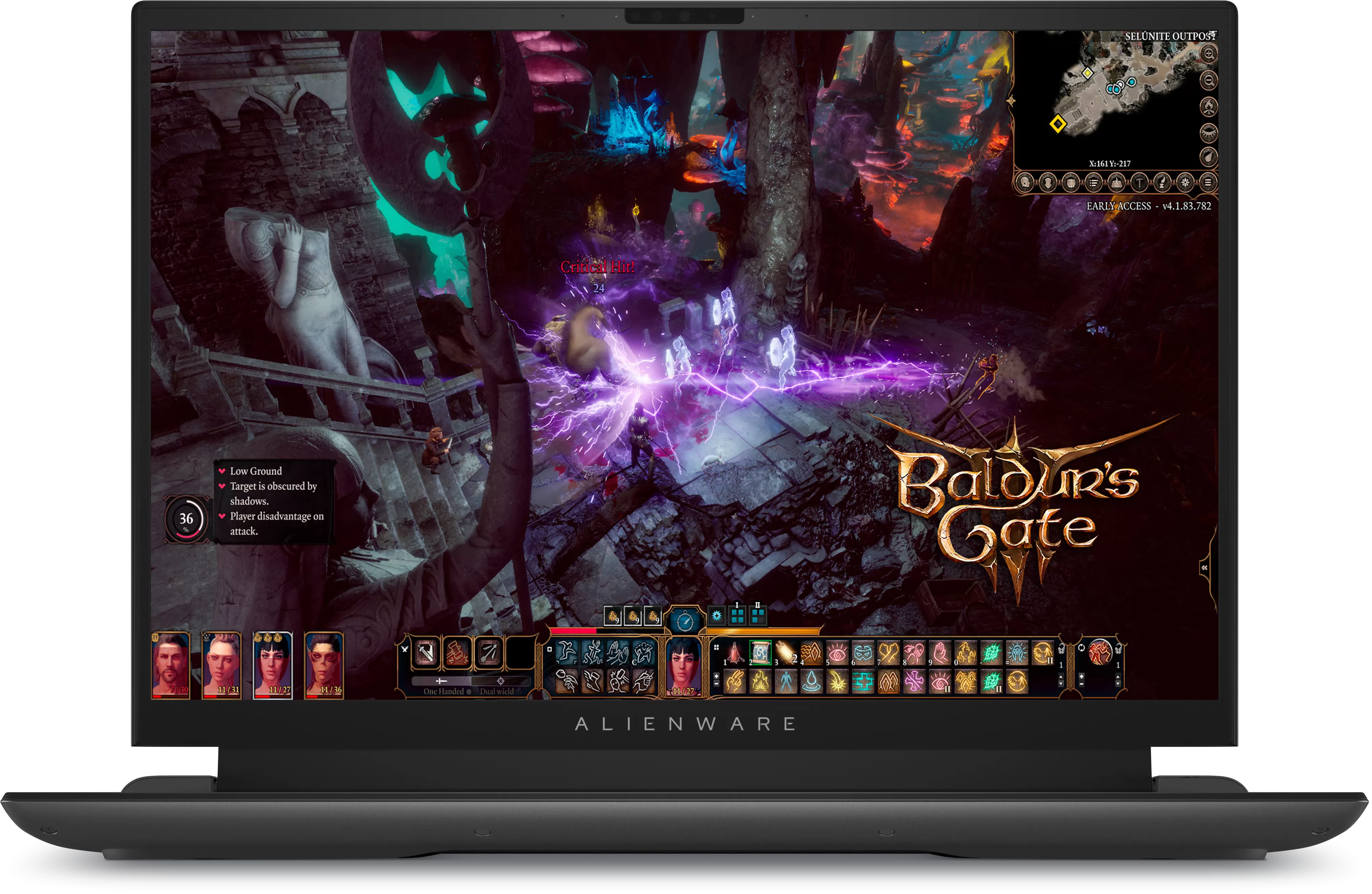Select the pink eye spell in slot 5
The image size is (1372, 894).
coord(837,654)
